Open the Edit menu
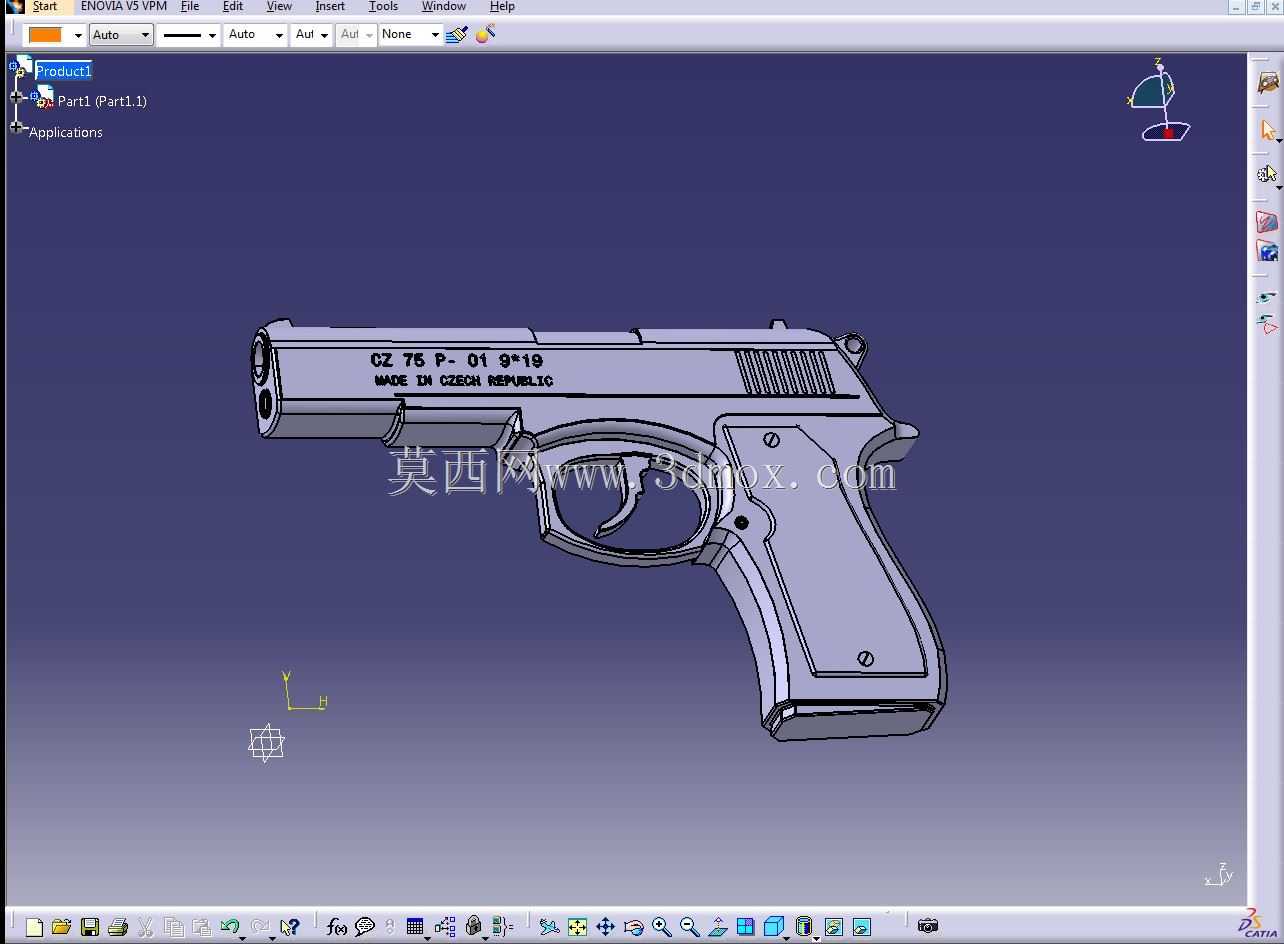This screenshot has height=944, width=1284. coord(233,6)
